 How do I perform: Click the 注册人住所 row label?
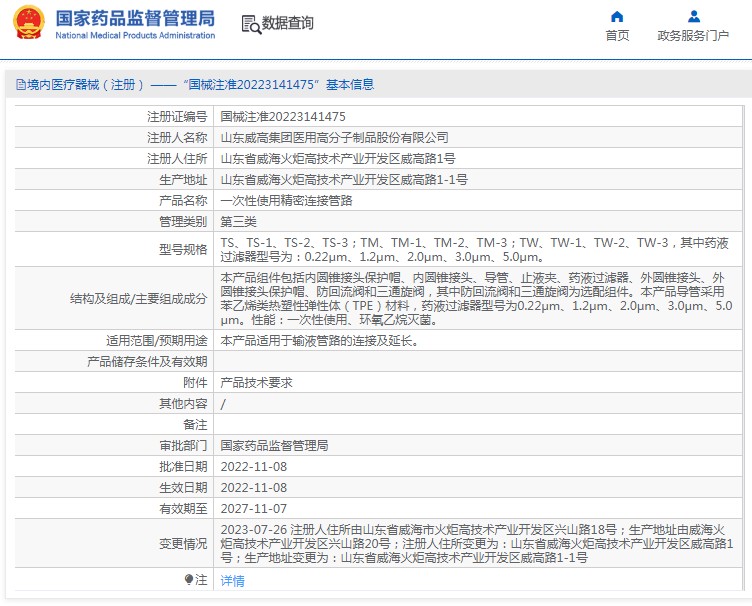[x=177, y=159]
